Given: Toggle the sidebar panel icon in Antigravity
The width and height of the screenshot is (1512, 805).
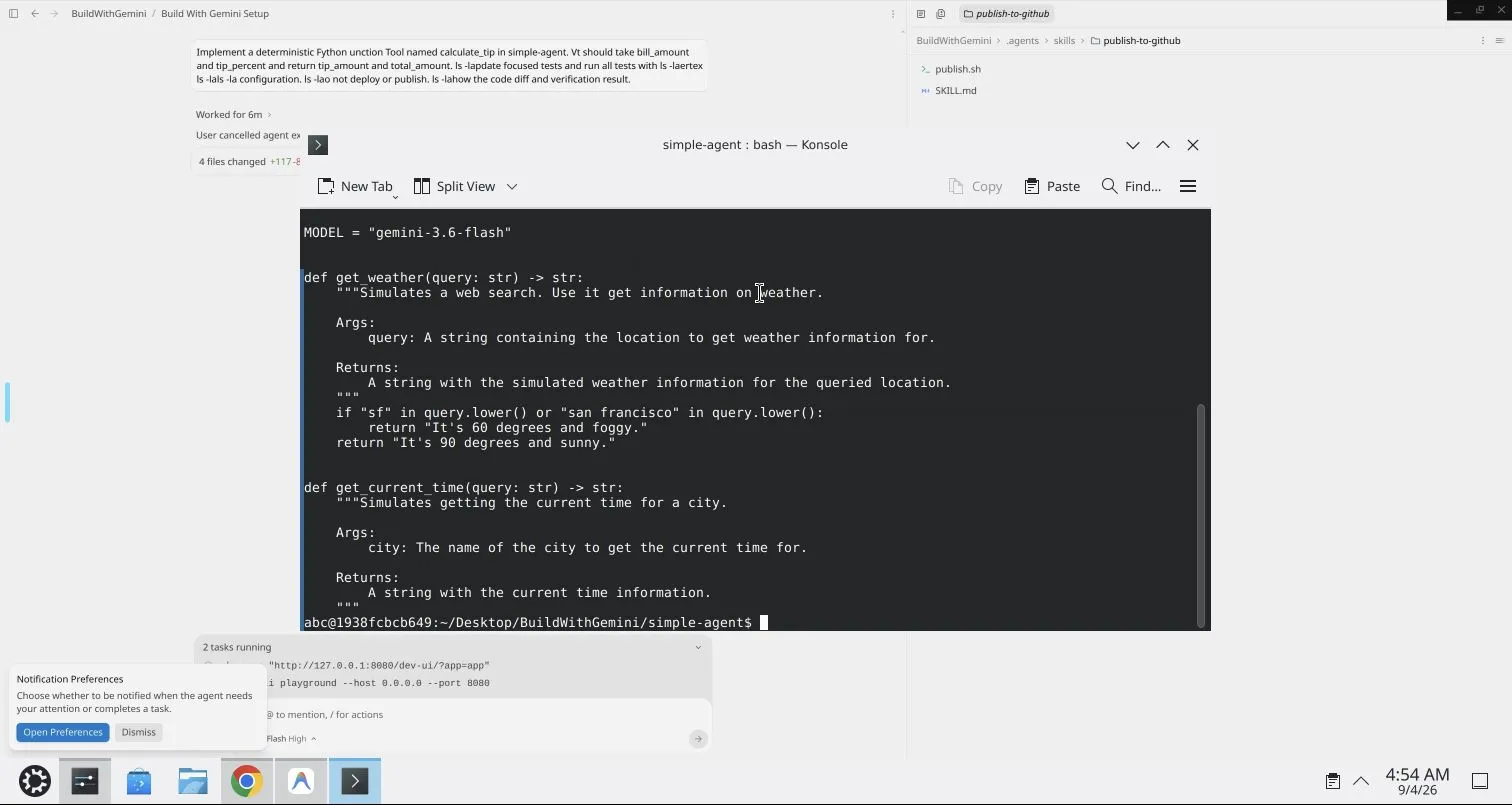Looking at the screenshot, I should [13, 14].
